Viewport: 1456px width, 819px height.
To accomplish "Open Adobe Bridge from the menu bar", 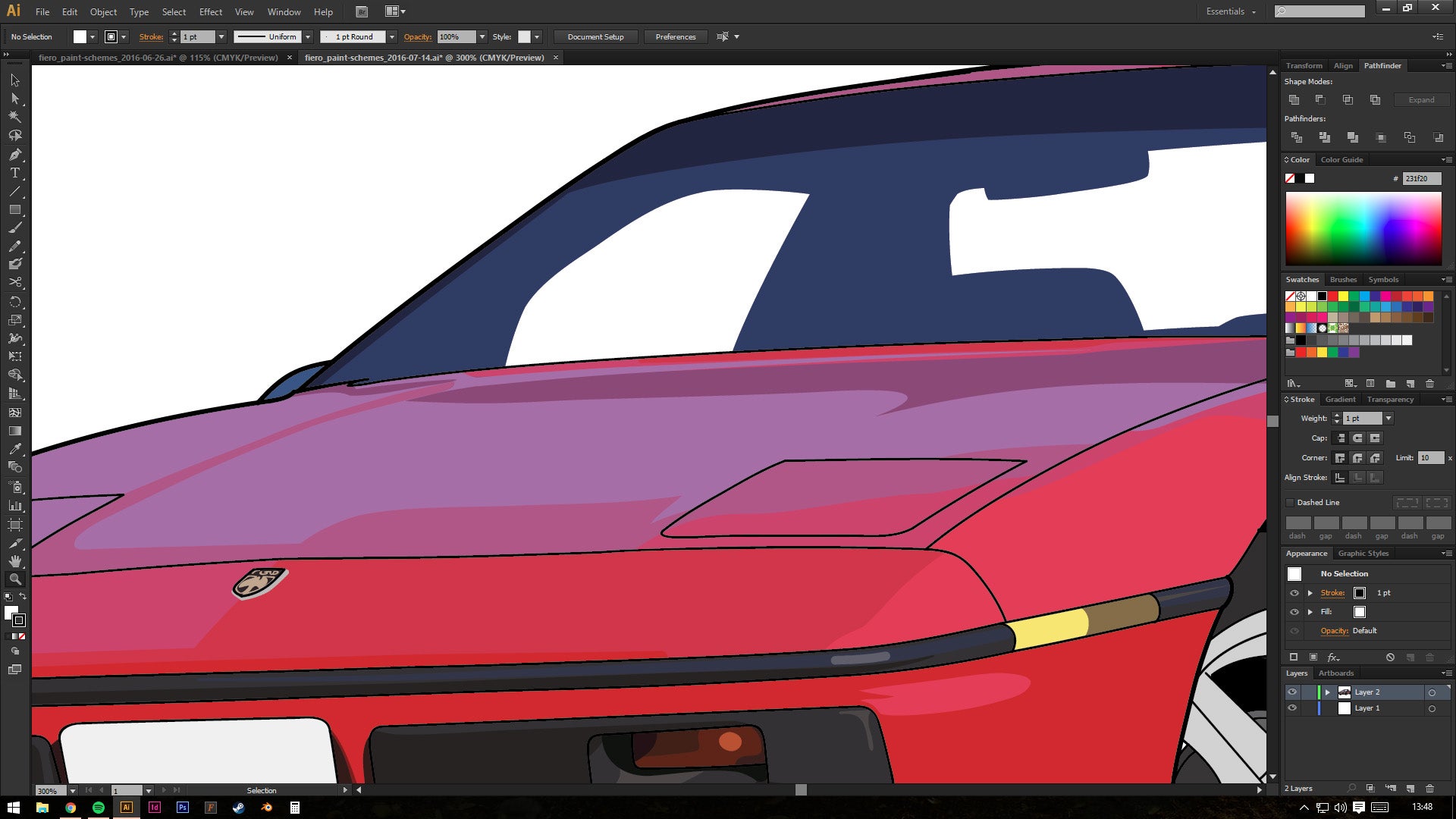I will 362,11.
